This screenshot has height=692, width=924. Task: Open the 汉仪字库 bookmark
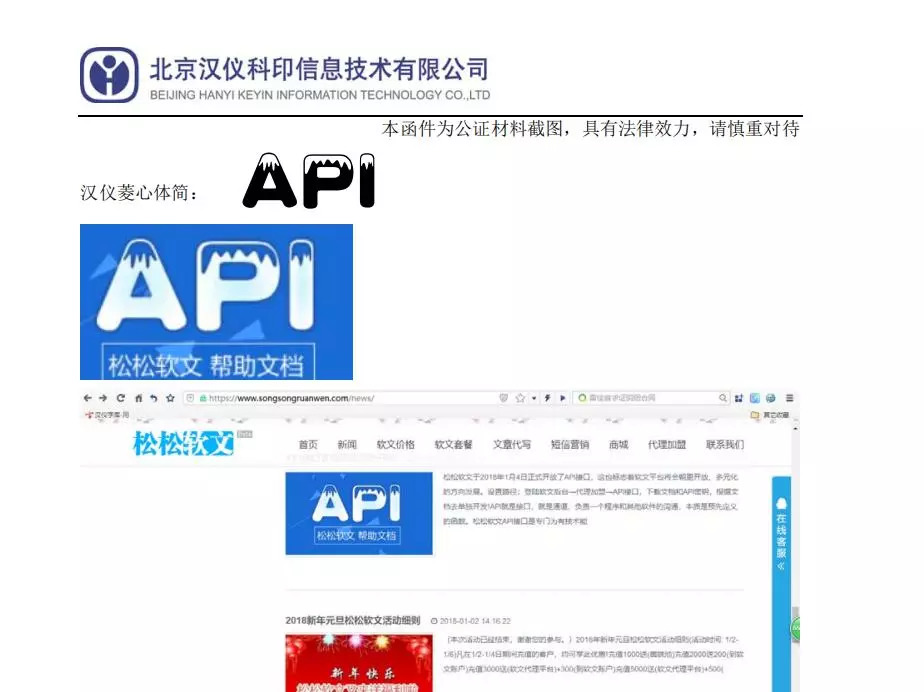click(107, 415)
